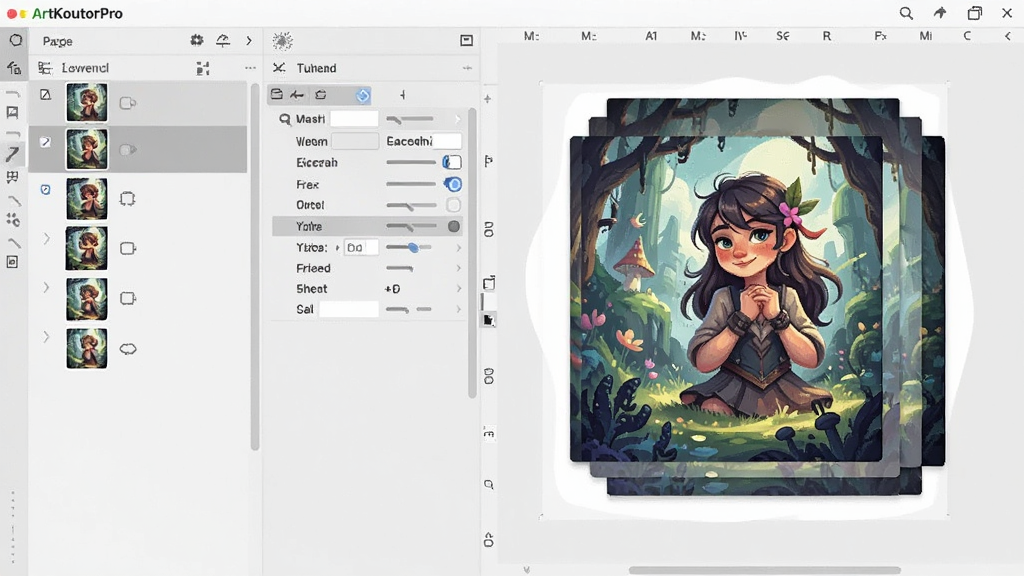Toggle checkbox on third layer row
Screen dimensions: 1024x576
(x=45, y=190)
